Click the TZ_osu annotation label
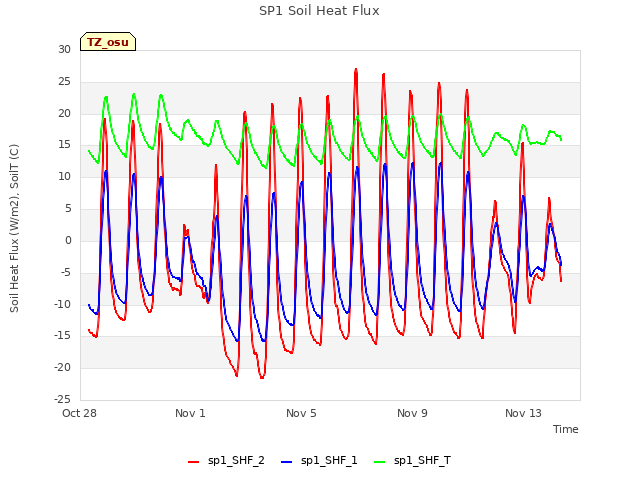Screen dimensions: 640x480 [x=108, y=42]
